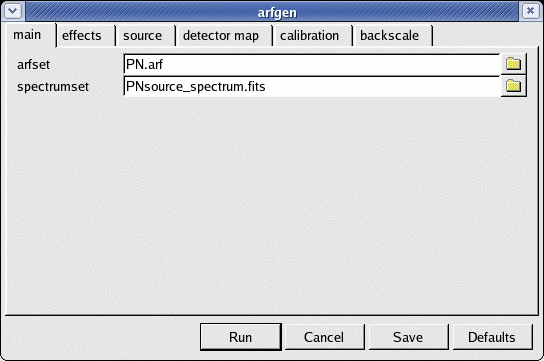Open the window menu arrow in title bar
The image size is (544, 361).
coord(13,11)
